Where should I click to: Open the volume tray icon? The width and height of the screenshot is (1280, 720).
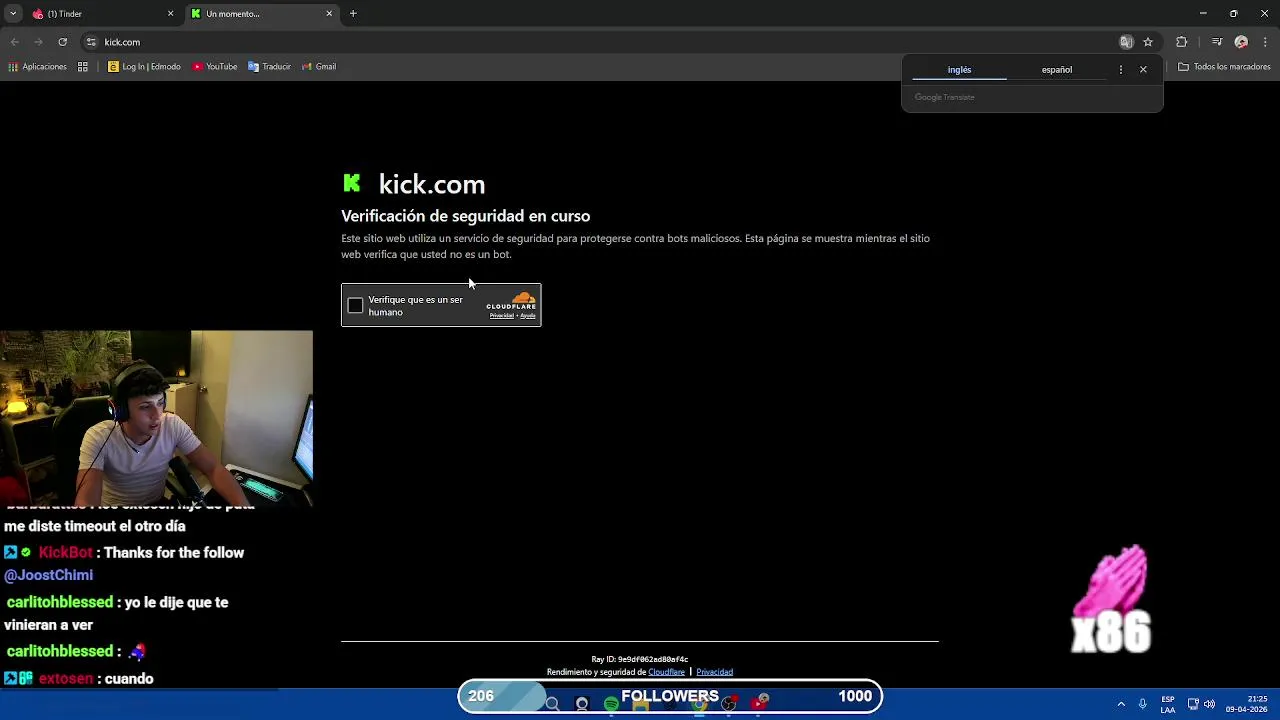point(1209,704)
